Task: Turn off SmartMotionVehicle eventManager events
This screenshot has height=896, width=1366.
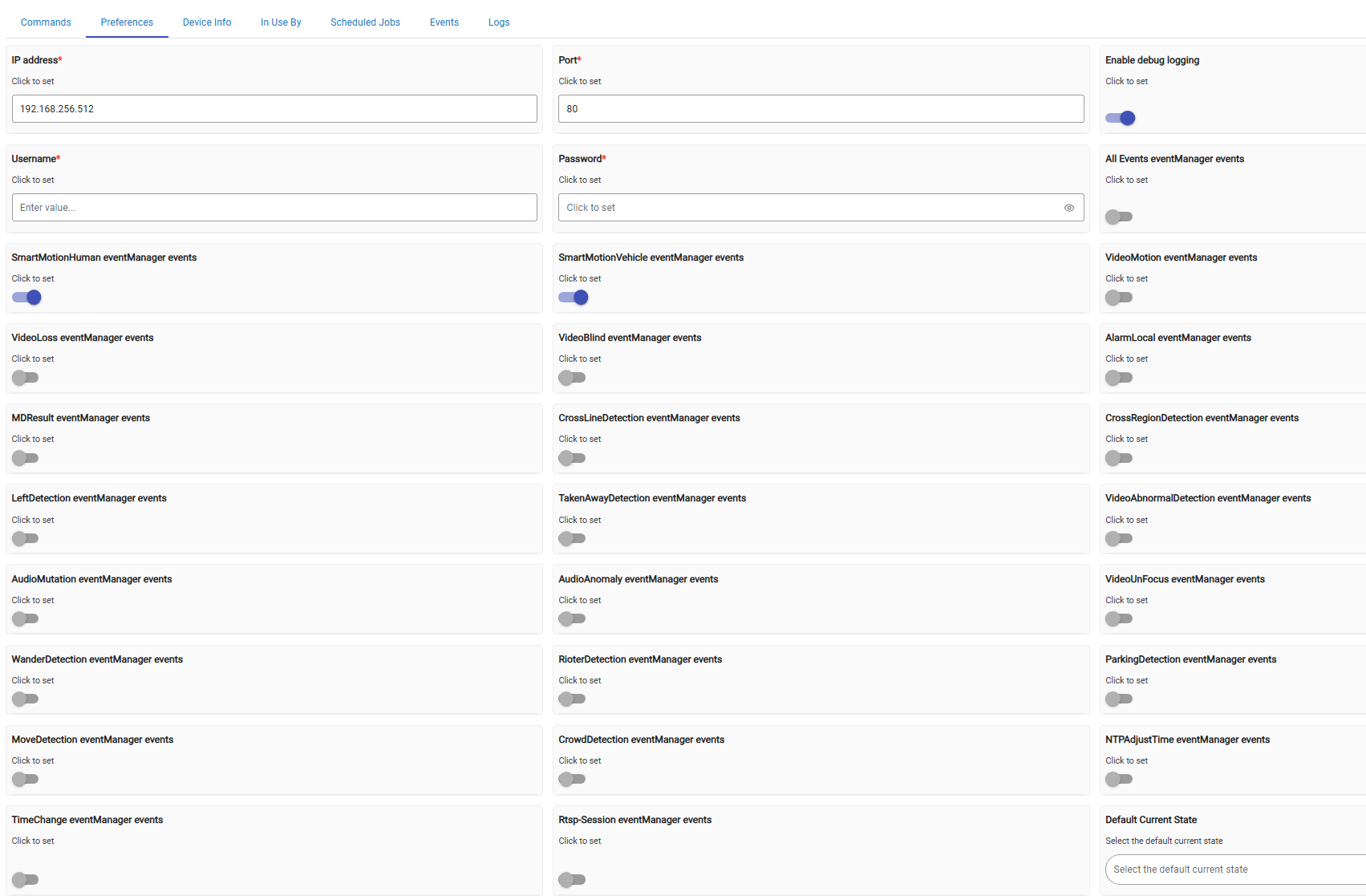Action: 573,298
